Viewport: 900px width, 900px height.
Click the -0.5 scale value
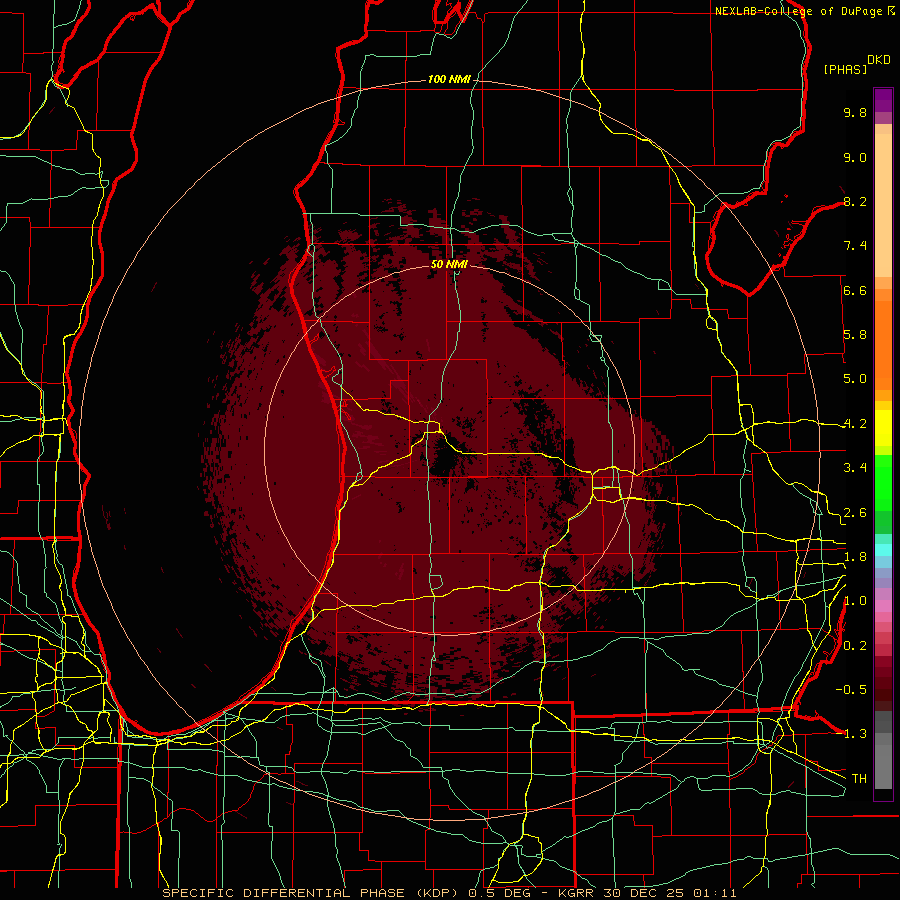(851, 690)
